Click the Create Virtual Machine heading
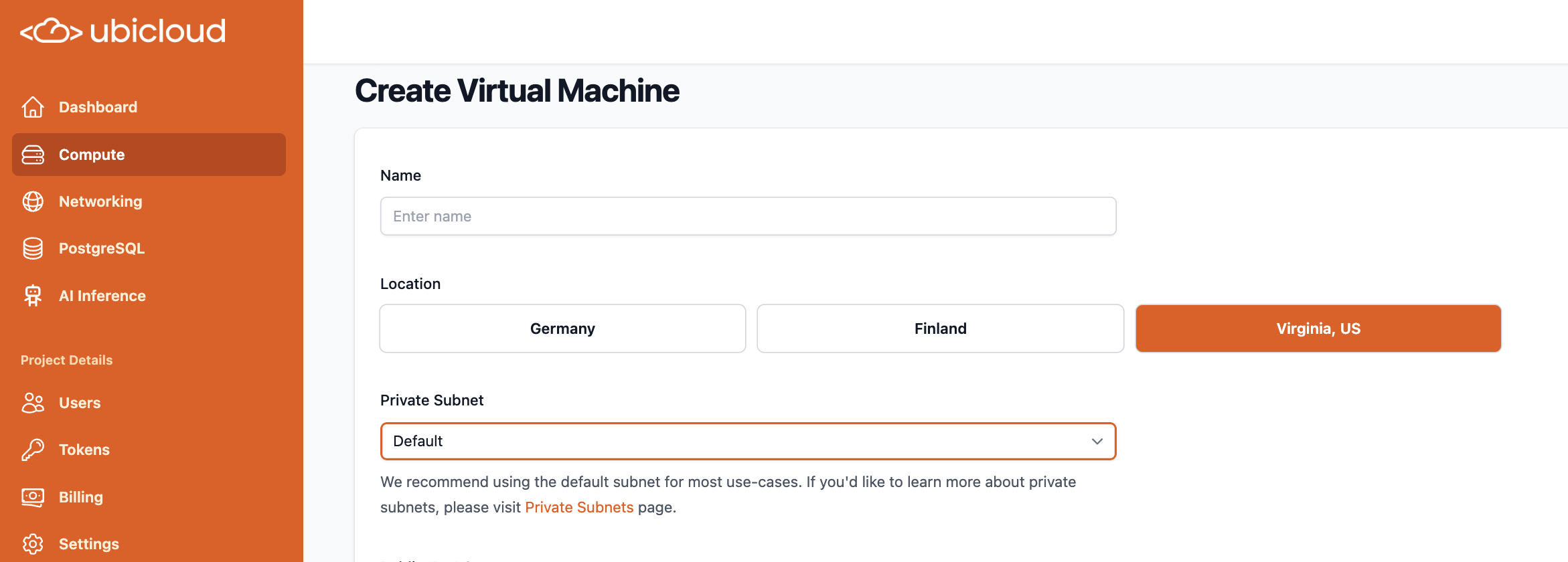Viewport: 1568px width, 562px height. (x=517, y=91)
